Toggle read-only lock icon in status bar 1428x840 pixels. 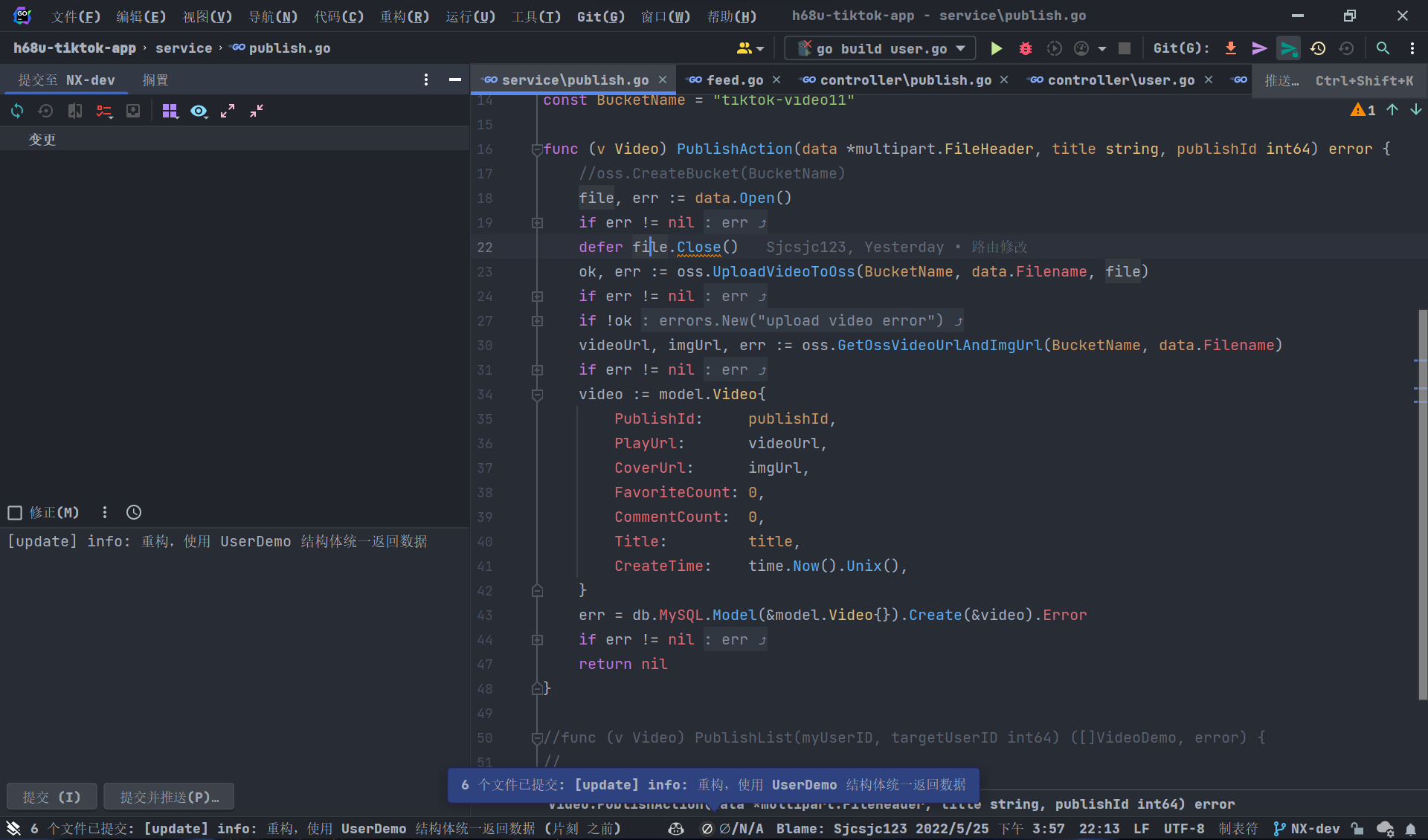coord(1357,828)
